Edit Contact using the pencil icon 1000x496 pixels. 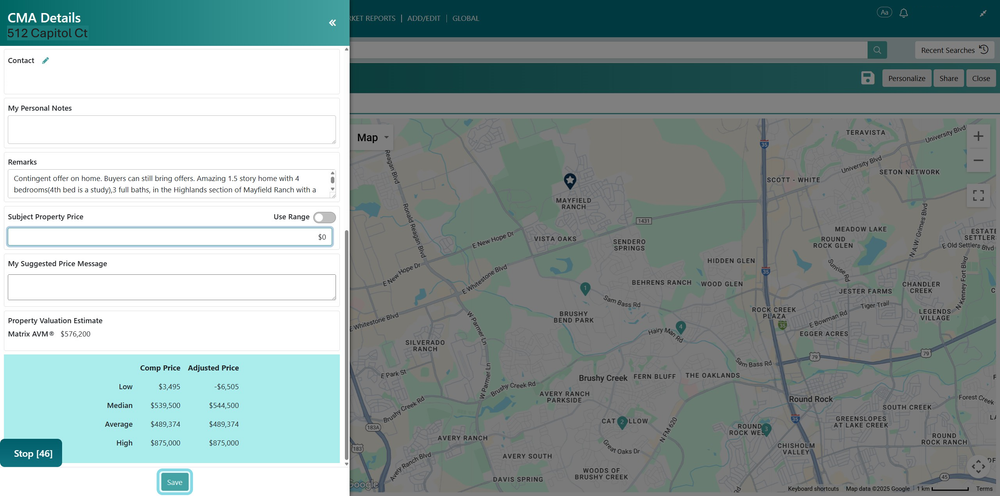click(45, 61)
